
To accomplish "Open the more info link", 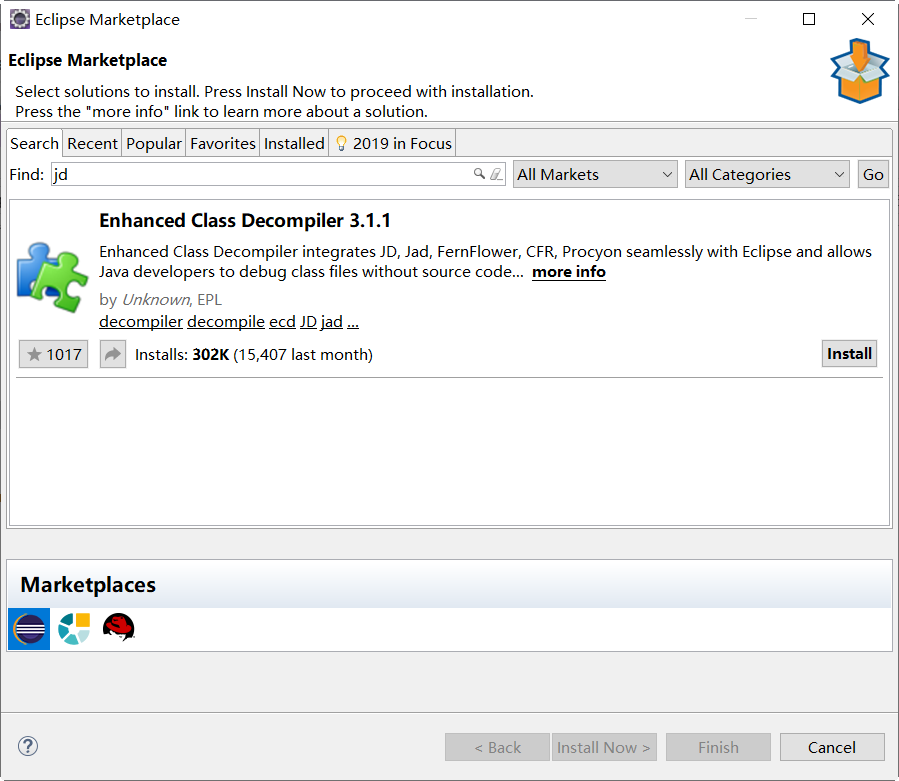I will click(569, 272).
